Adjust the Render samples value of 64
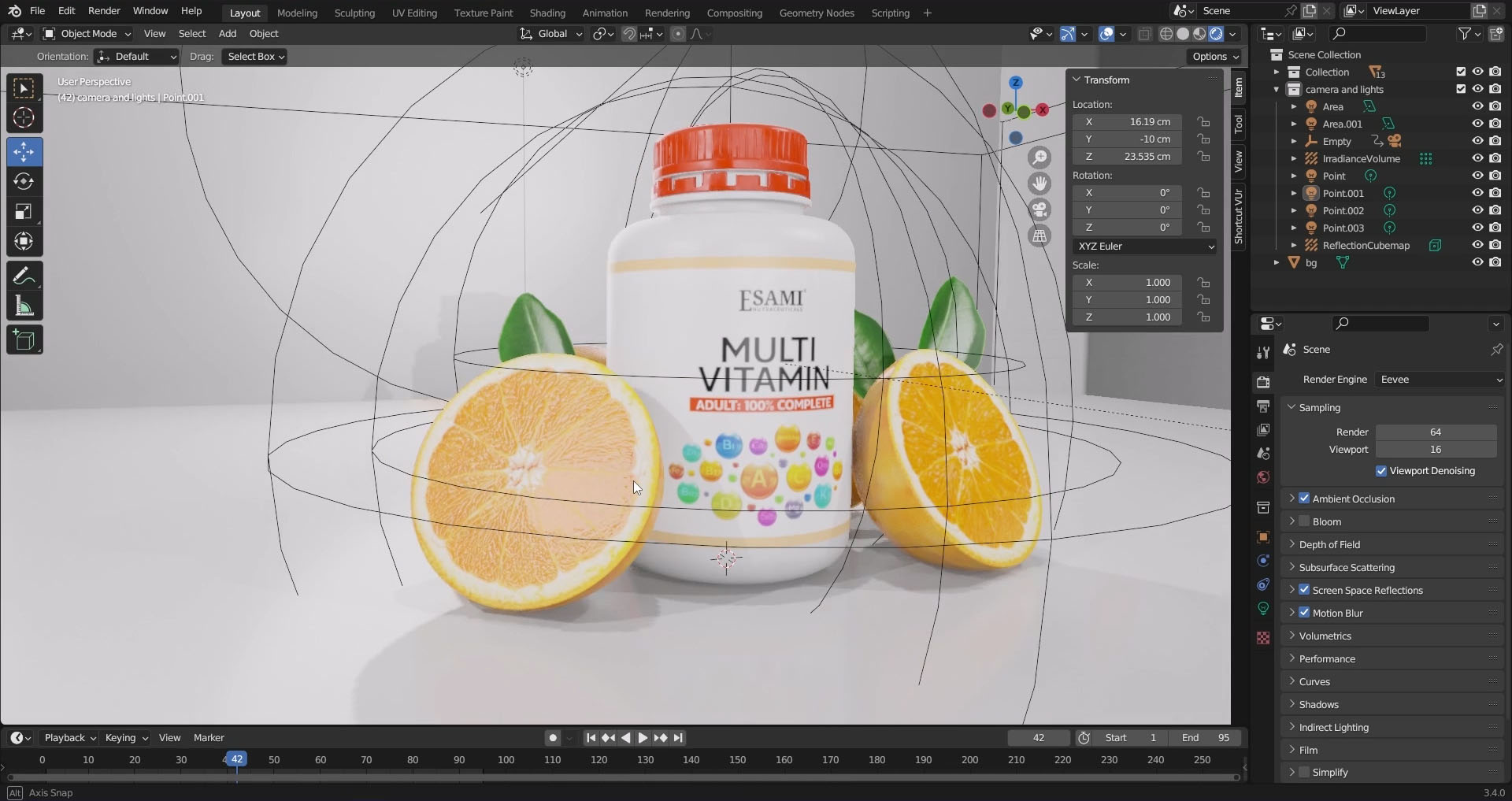 click(1436, 432)
